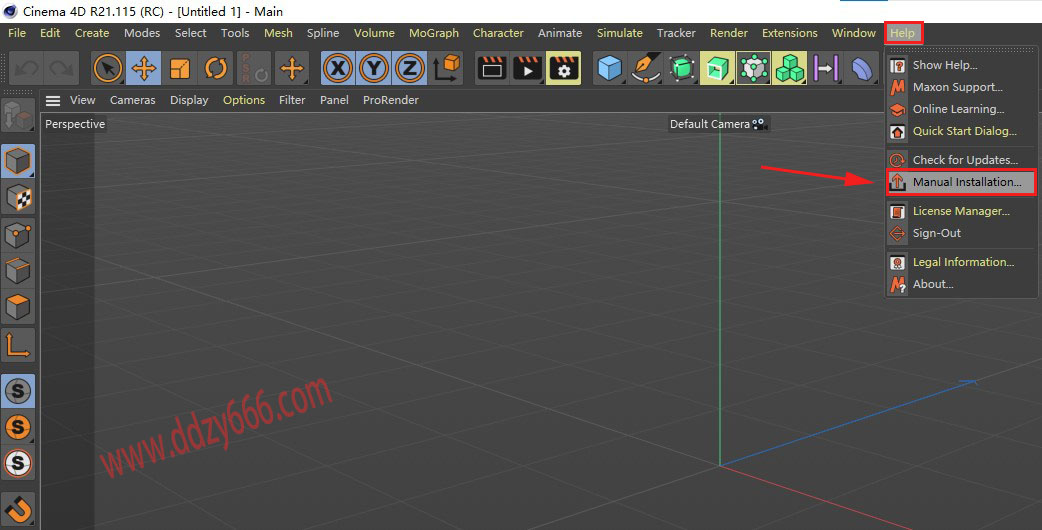
Task: Click Sign-Out in Help menu
Action: [x=961, y=233]
